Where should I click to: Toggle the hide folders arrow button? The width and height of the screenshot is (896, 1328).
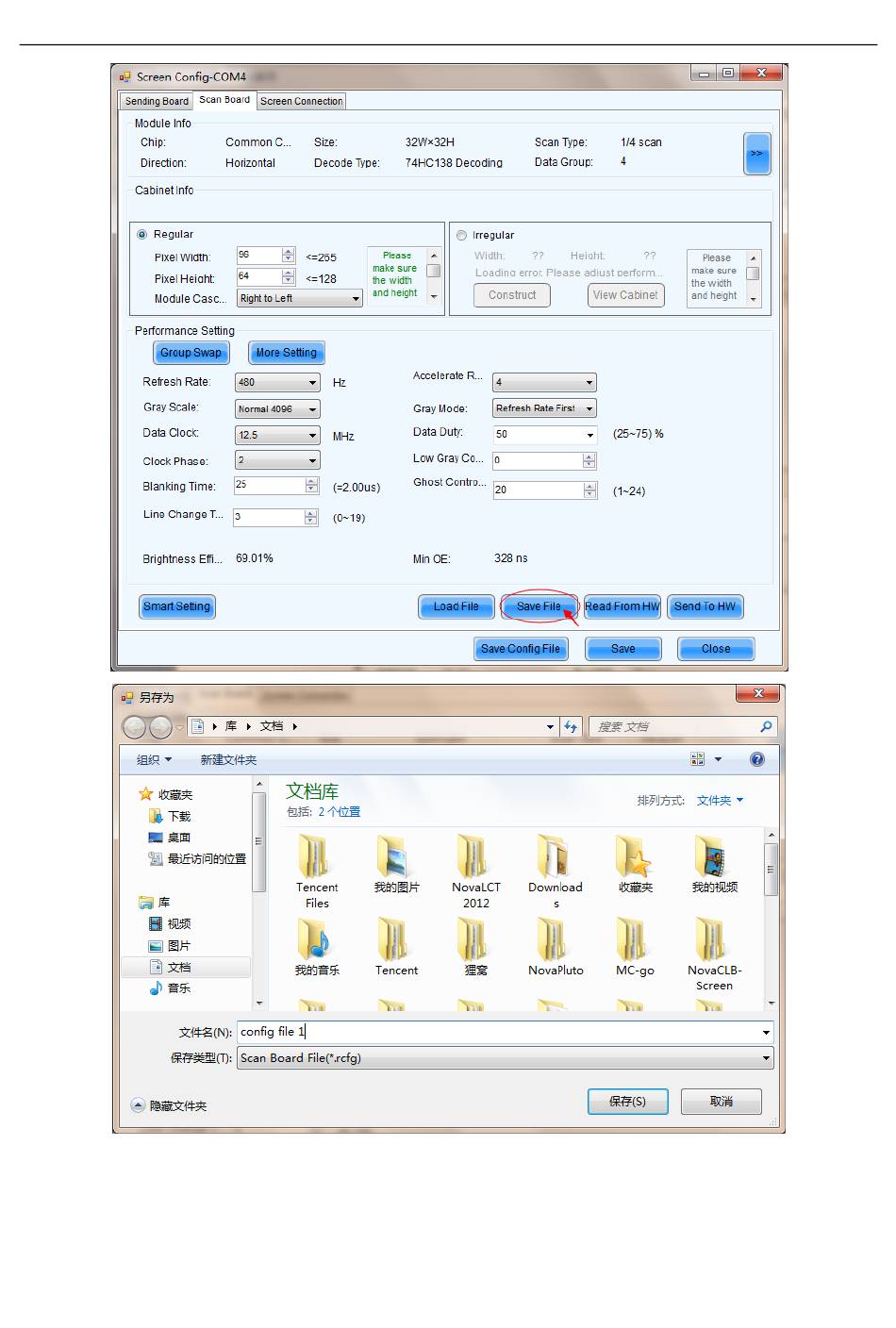[138, 1105]
